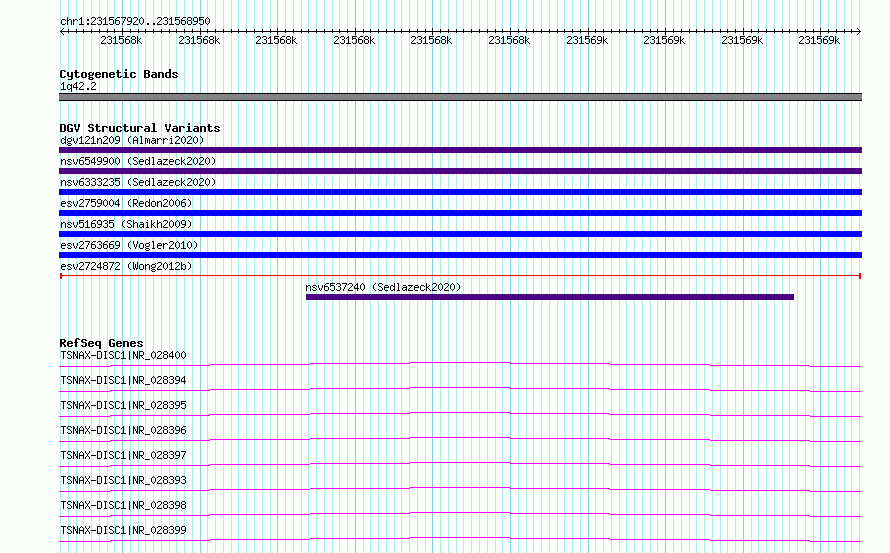Select the blue nsv6333235 variant bar
This screenshot has height=553, width=890.
(460, 192)
